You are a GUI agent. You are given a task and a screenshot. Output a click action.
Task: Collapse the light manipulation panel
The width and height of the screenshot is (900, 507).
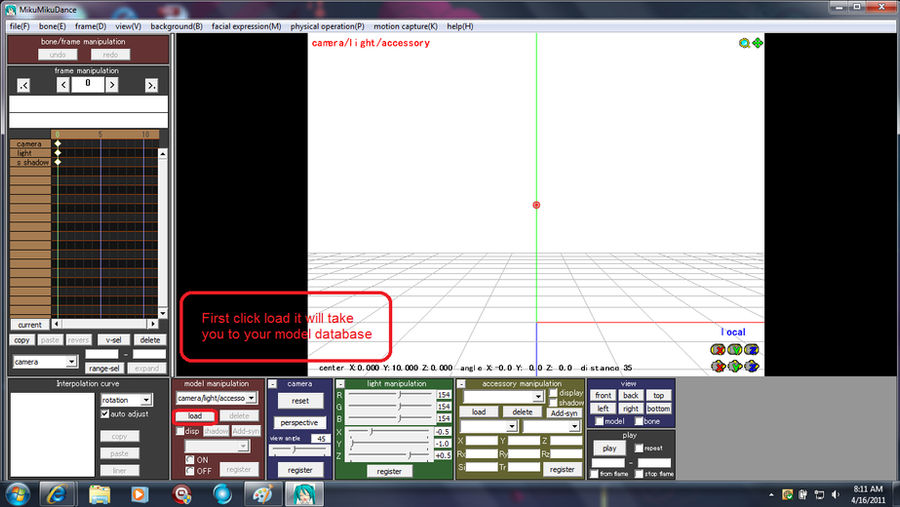click(x=340, y=384)
